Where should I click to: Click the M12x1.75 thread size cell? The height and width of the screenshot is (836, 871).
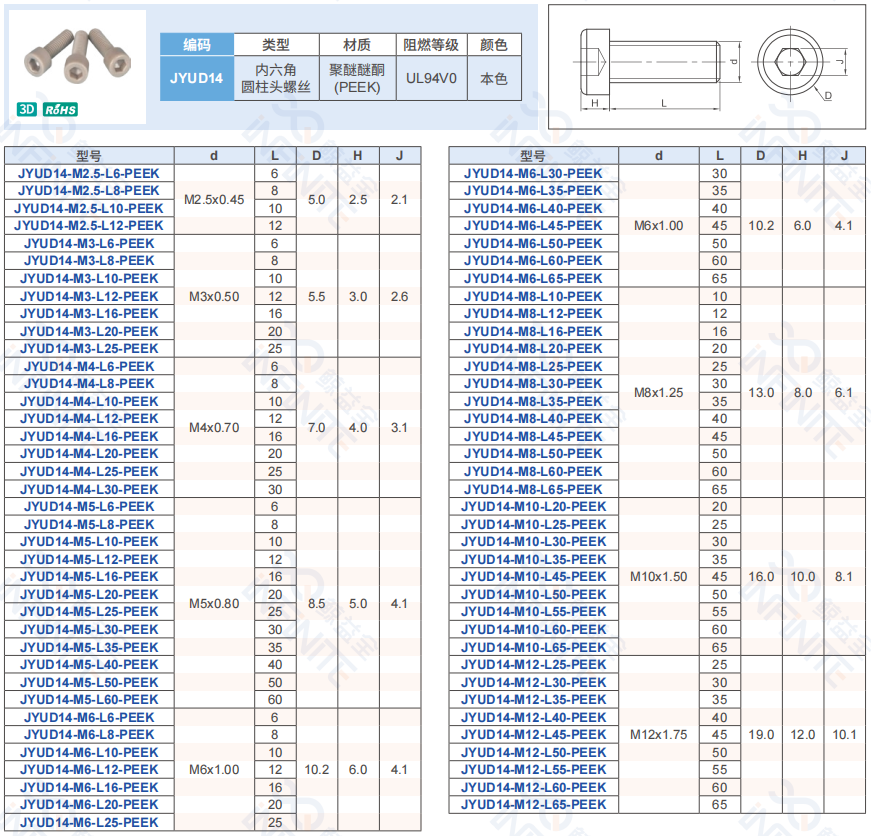(x=658, y=734)
